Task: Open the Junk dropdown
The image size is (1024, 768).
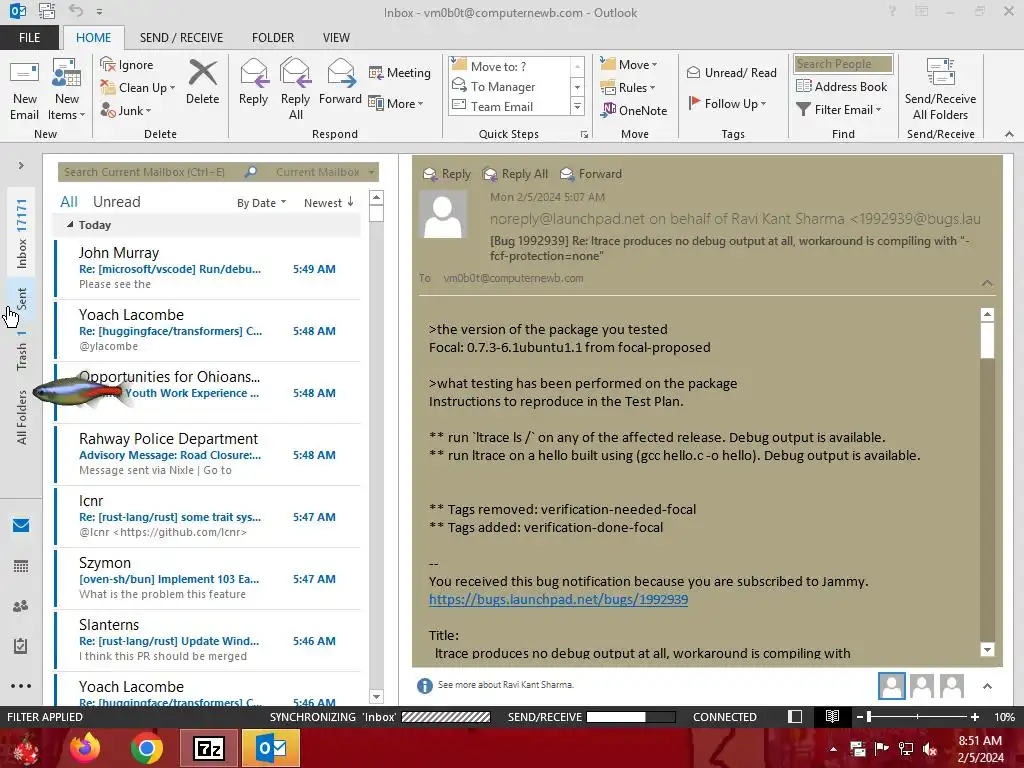Action: click(x=126, y=110)
